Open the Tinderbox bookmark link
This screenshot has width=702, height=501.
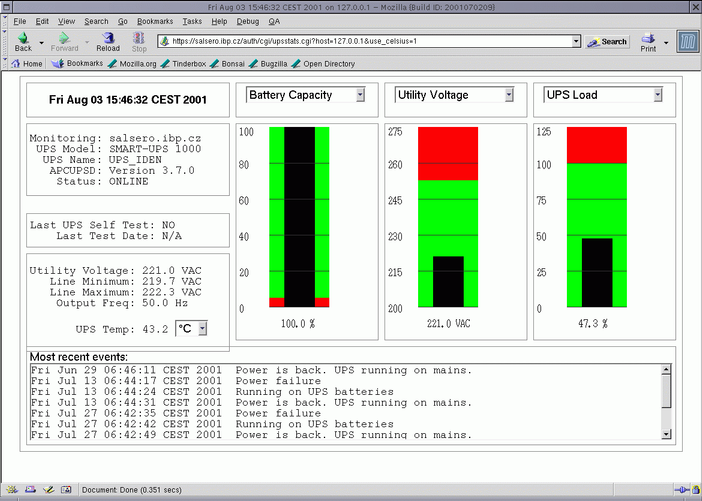pyautogui.click(x=184, y=64)
